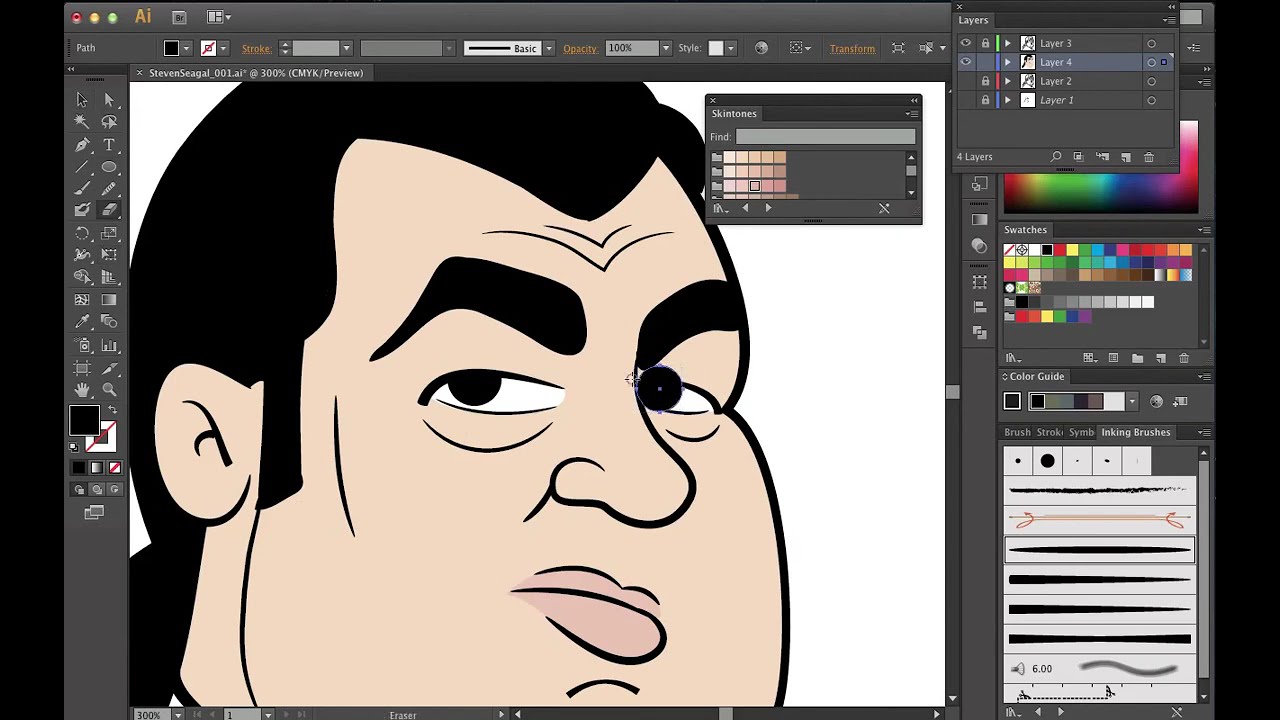The image size is (1280, 720).
Task: Unlock Layer 1 using its lock icon
Action: [985, 100]
